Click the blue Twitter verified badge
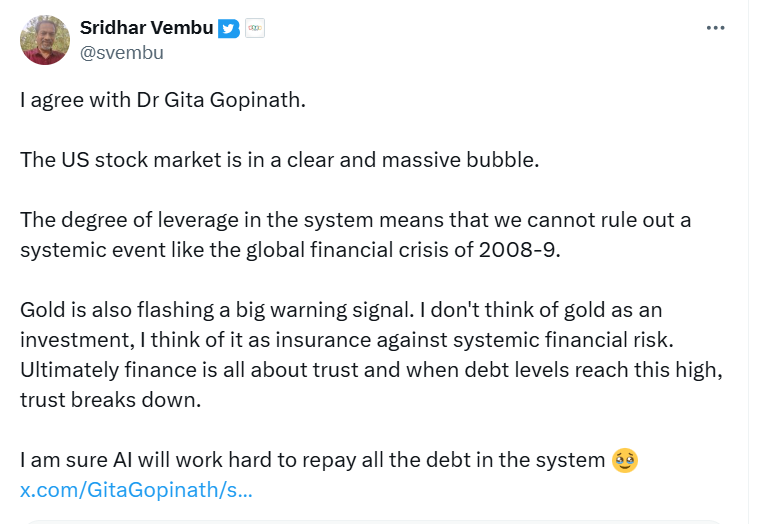This screenshot has height=524, width=766. 229,28
